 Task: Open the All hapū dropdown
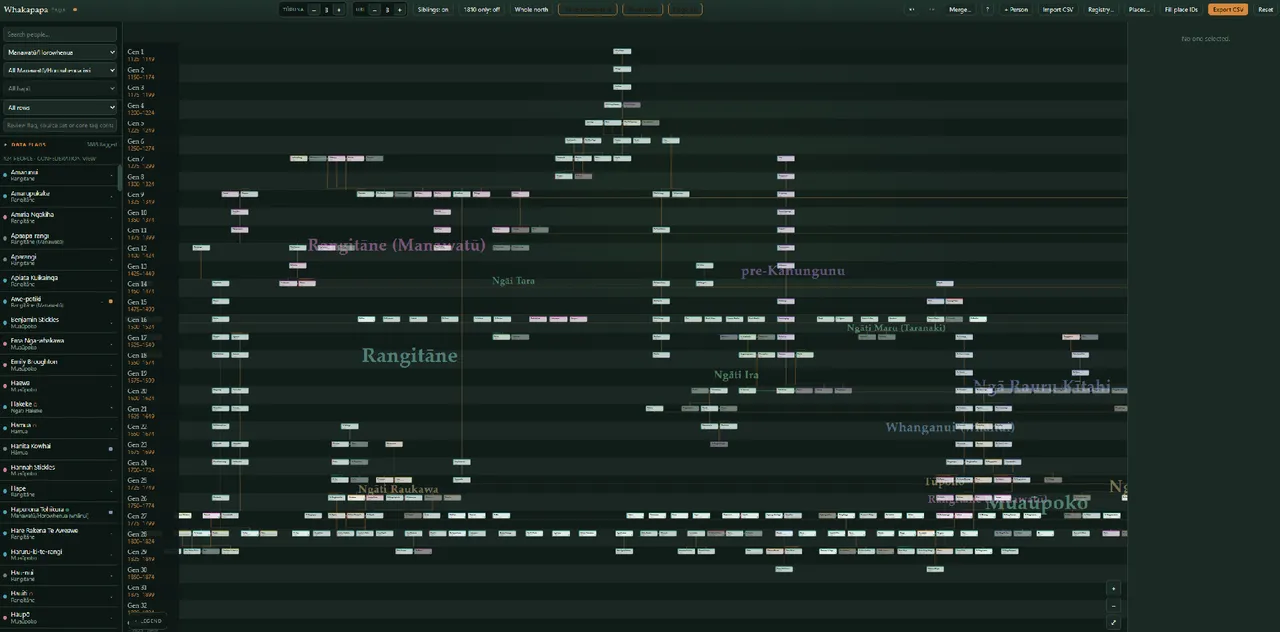pos(60,89)
